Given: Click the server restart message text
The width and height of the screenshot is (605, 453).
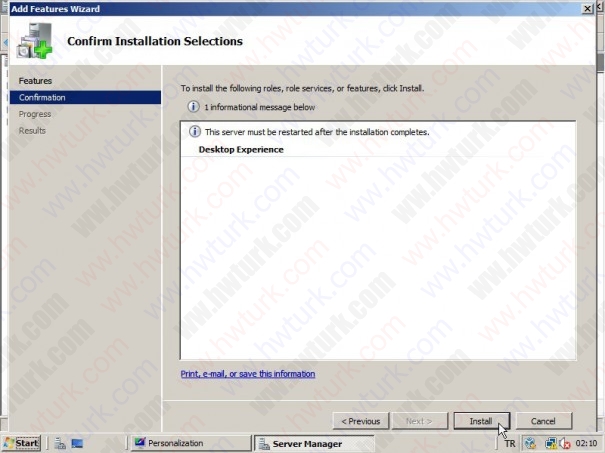Looking at the screenshot, I should [x=317, y=132].
